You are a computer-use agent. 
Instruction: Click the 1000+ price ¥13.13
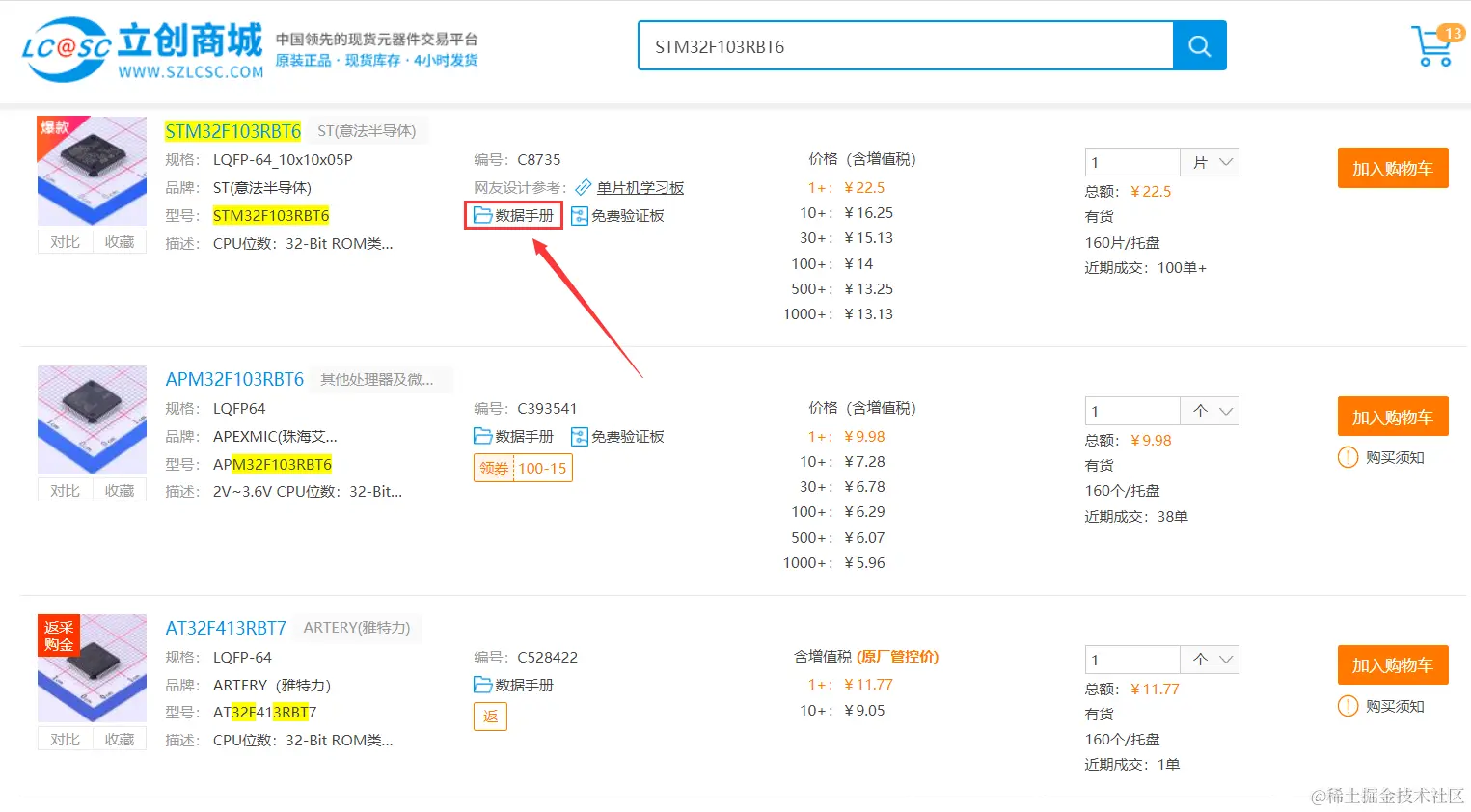coord(868,314)
